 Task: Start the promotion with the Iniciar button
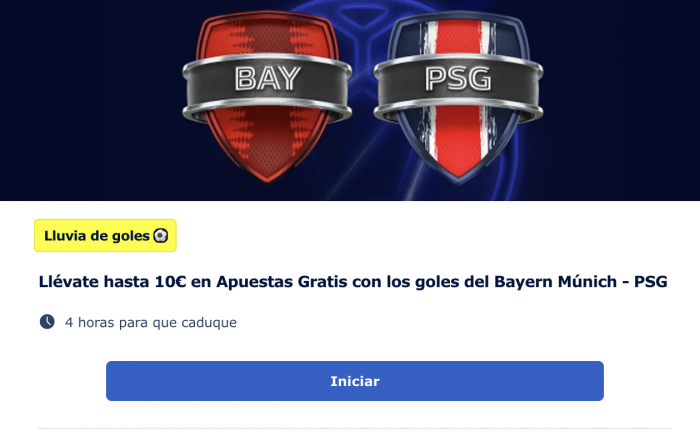[355, 381]
